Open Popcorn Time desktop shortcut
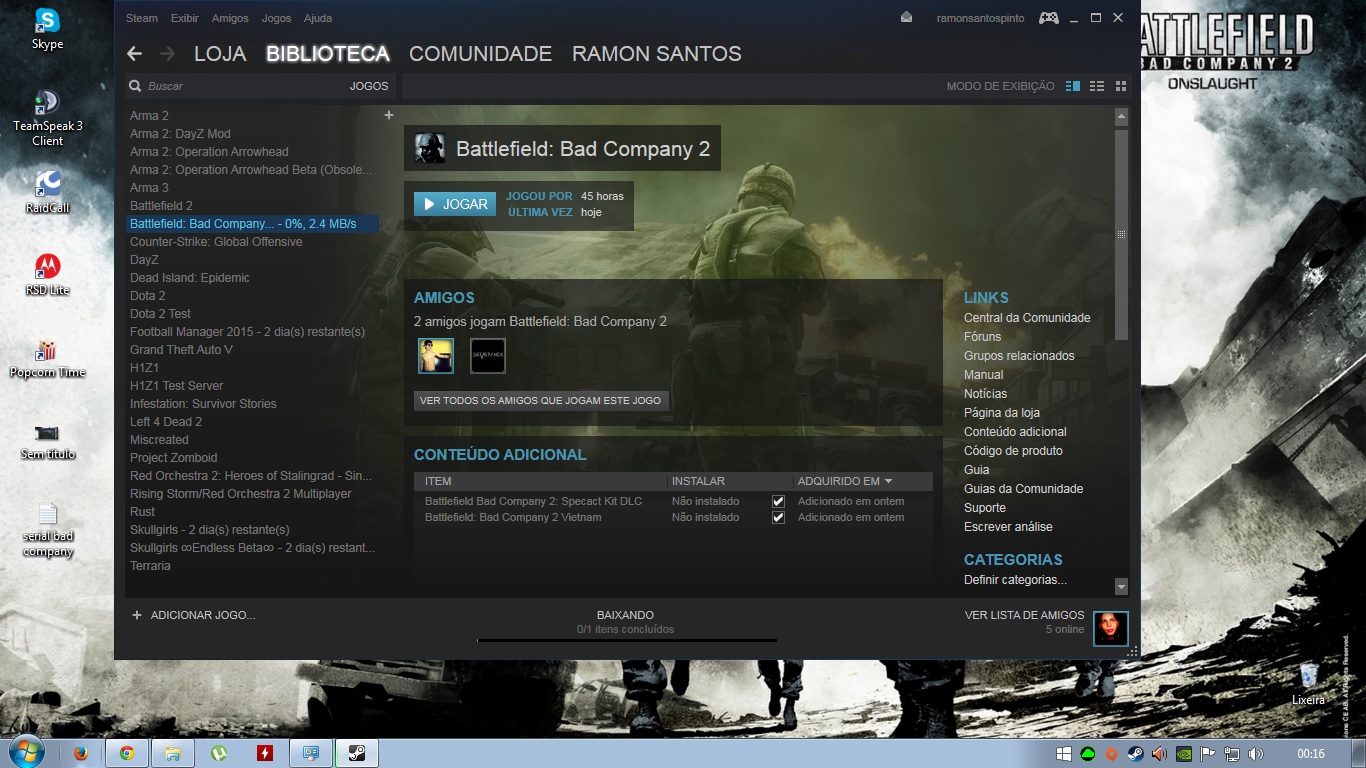 (47, 357)
